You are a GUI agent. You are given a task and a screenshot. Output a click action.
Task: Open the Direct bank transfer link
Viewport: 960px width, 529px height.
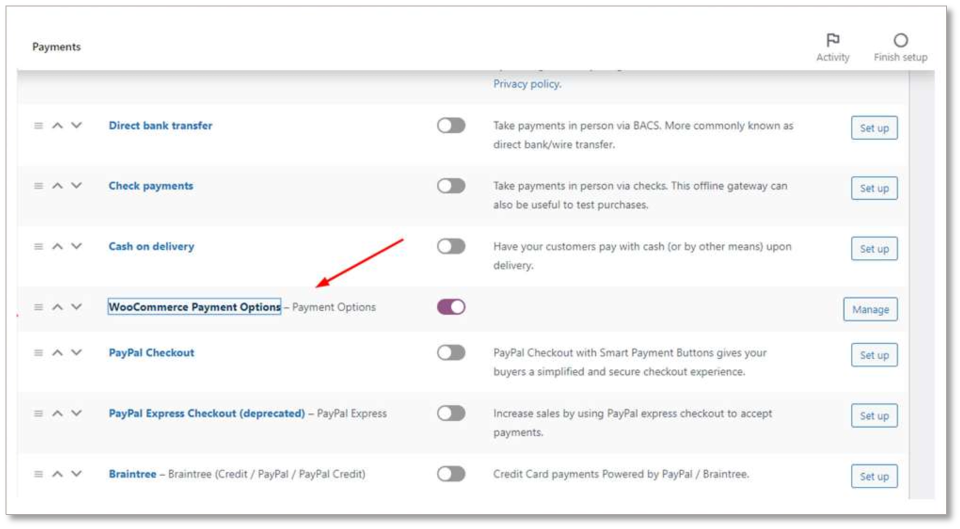coord(160,126)
